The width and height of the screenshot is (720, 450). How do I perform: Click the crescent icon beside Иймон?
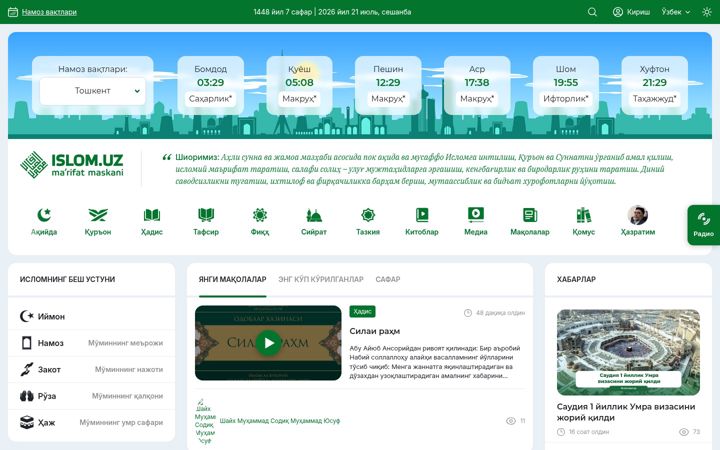(x=27, y=316)
